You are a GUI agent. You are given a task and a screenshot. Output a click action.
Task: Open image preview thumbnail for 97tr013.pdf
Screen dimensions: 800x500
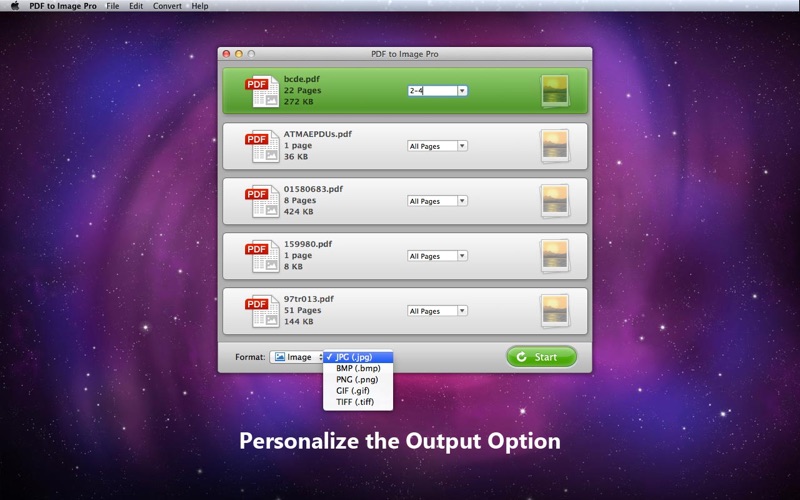coord(555,311)
